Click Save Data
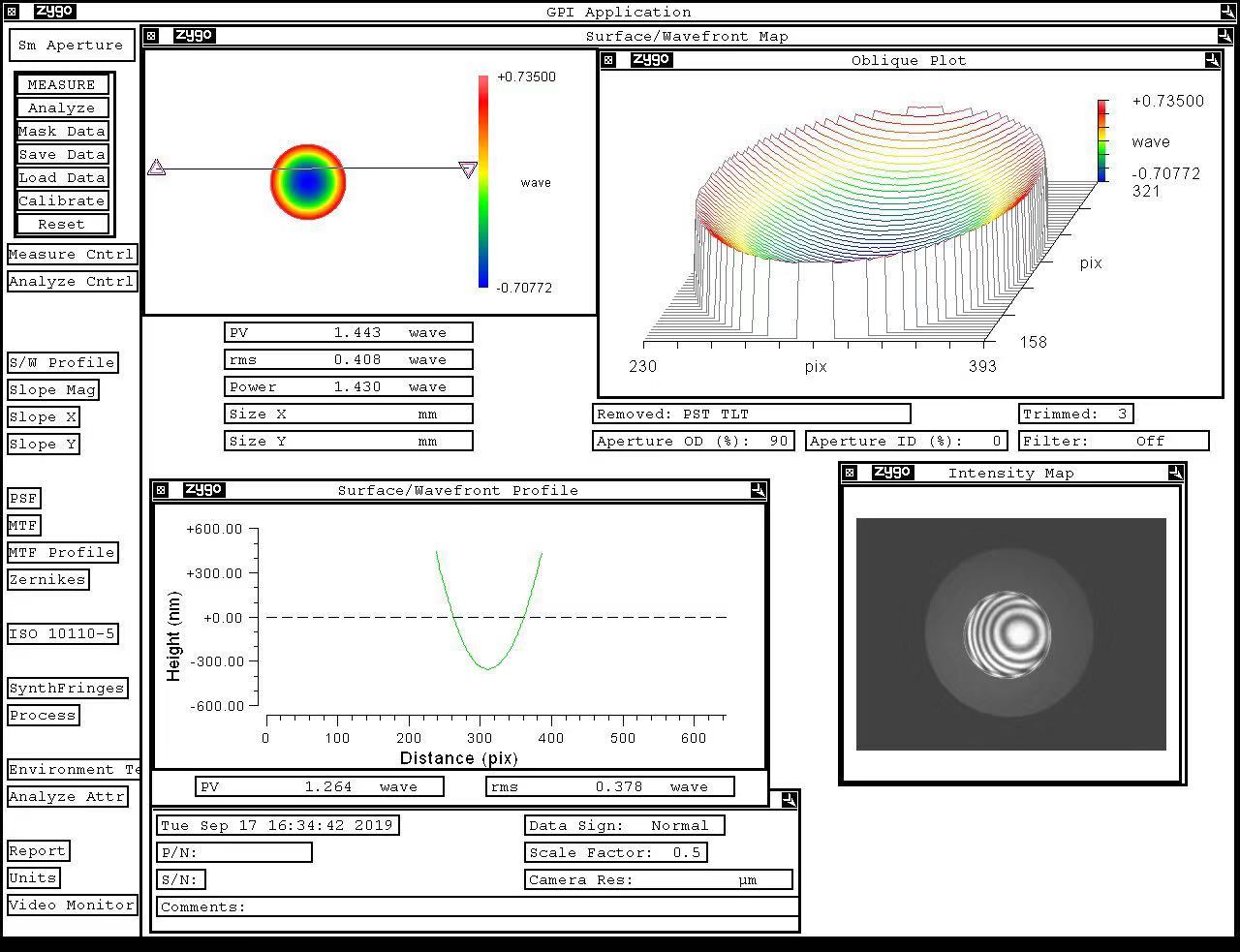Viewport: 1240px width, 952px height. click(x=62, y=155)
